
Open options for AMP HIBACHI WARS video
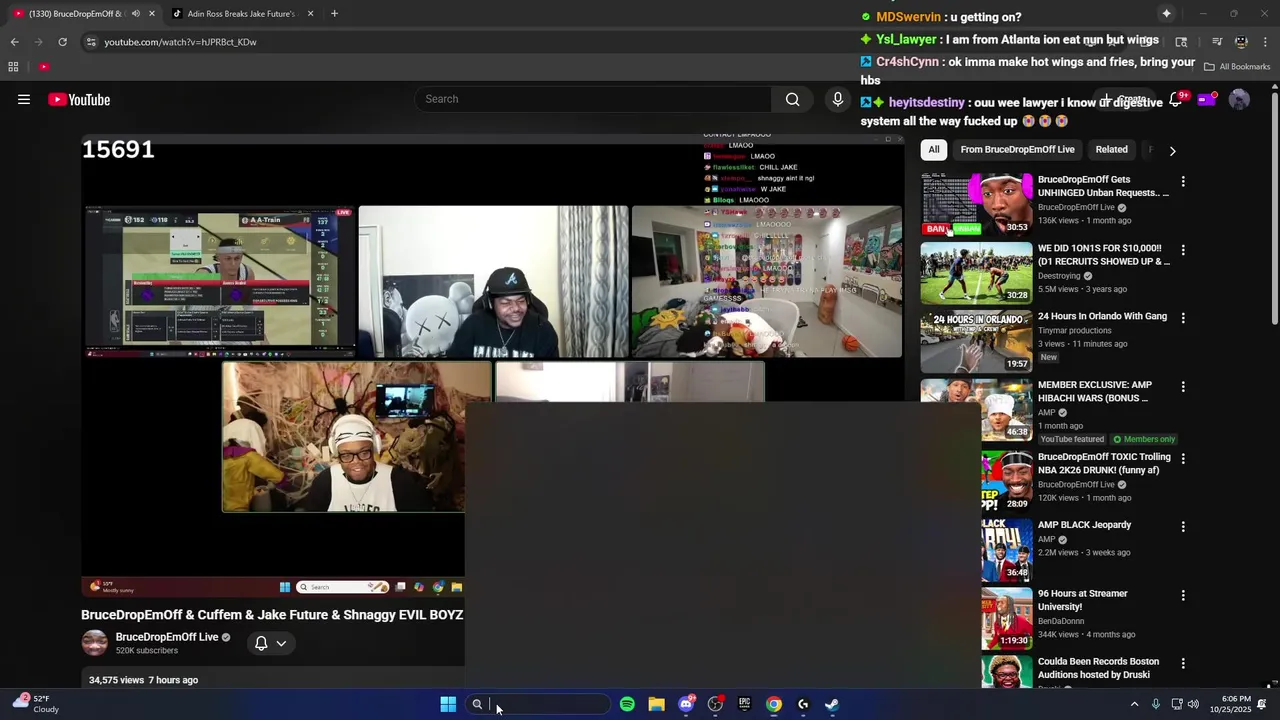pos(1183,387)
